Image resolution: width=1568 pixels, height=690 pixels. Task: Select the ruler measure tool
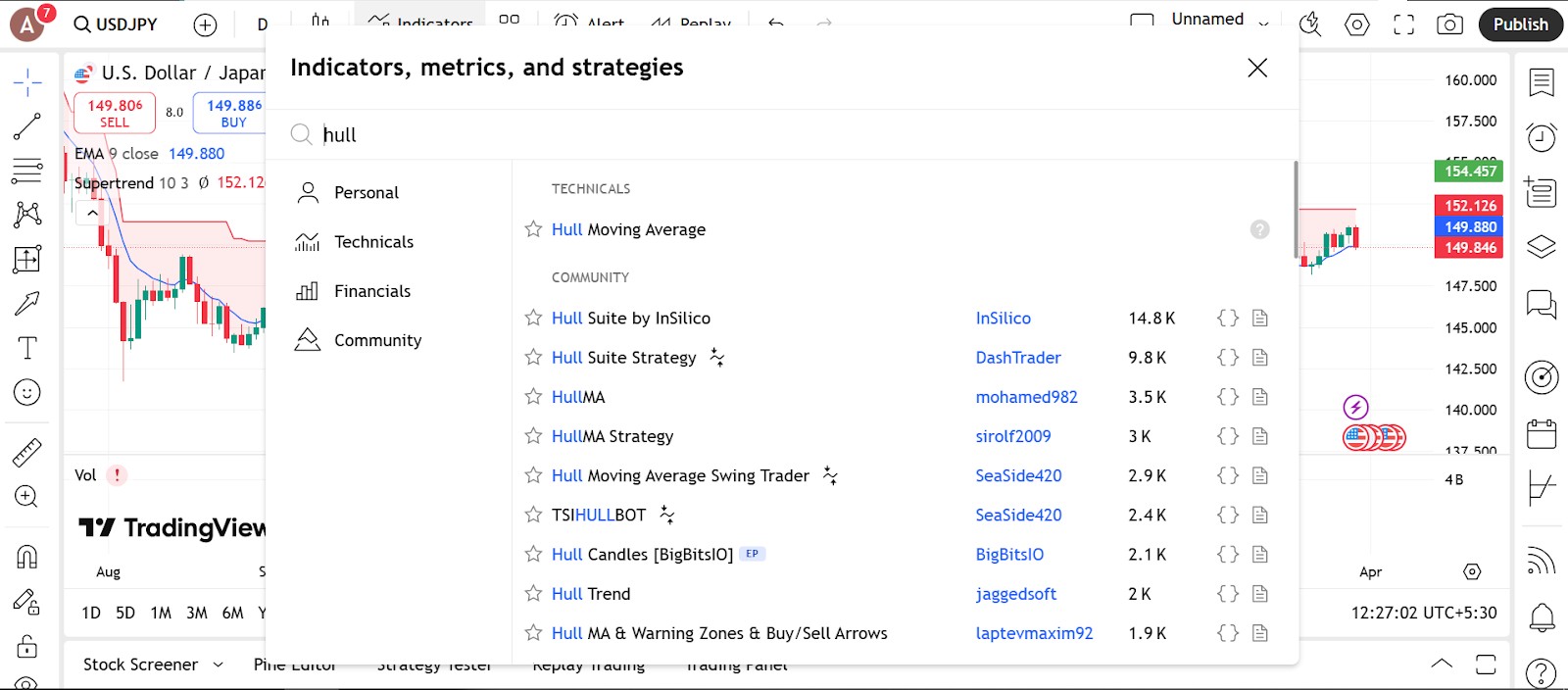click(27, 452)
